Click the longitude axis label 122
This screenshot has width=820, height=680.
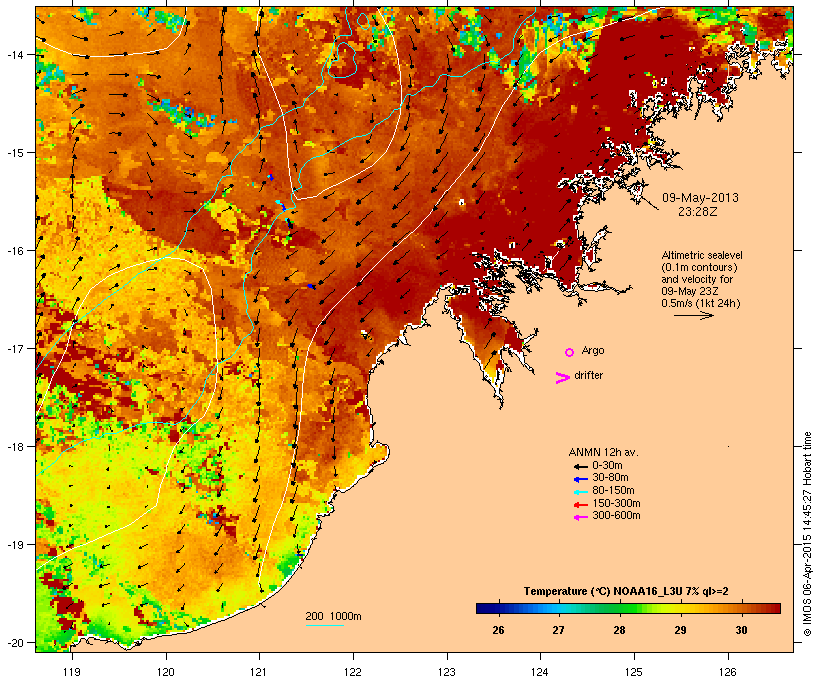[353, 672]
